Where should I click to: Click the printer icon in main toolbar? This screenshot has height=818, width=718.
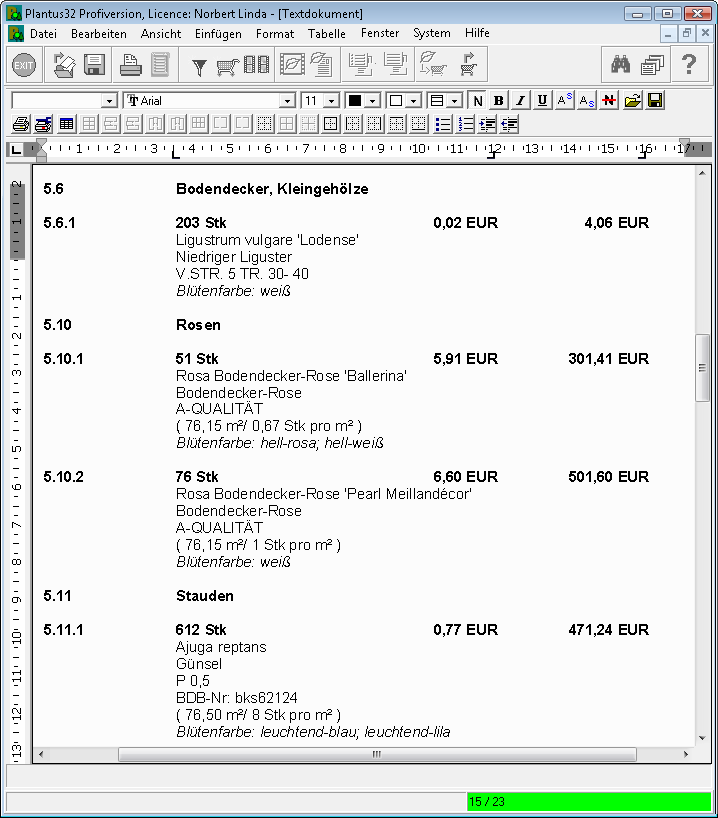[131, 66]
